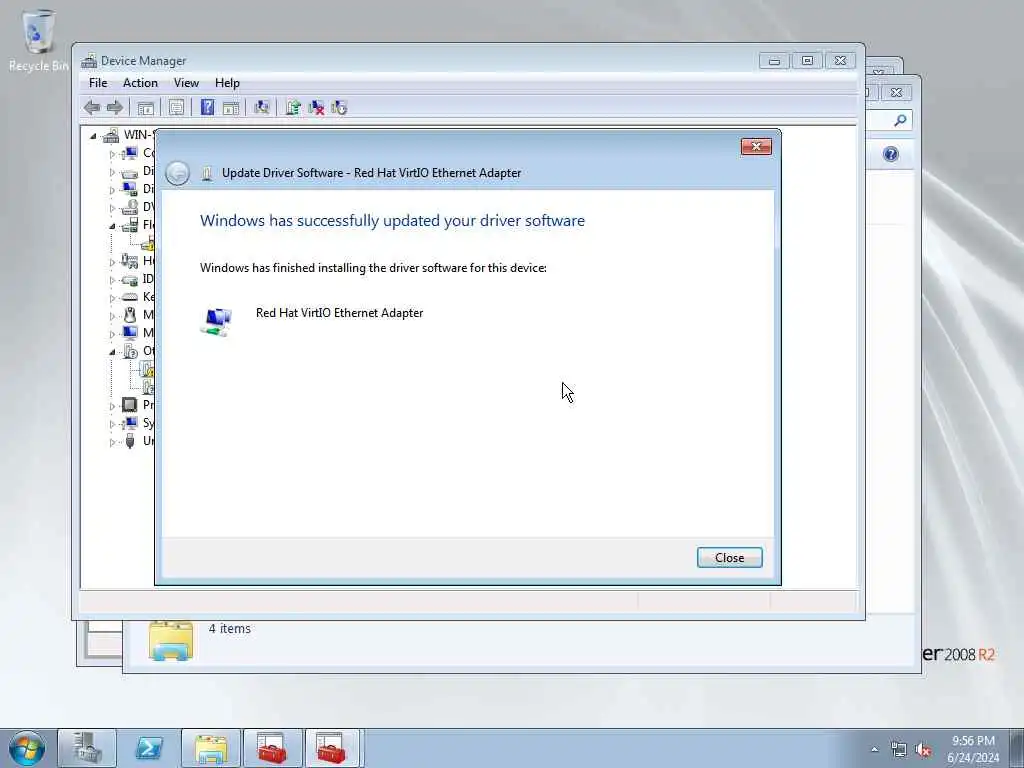Select the Mice category icon in tree
This screenshot has width=1024, height=768.
pos(130,315)
